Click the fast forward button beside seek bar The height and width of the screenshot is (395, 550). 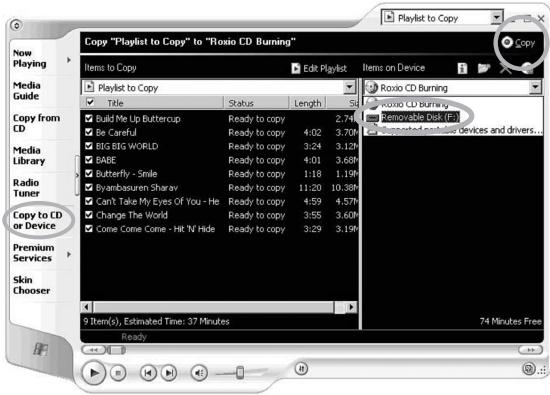530,350
